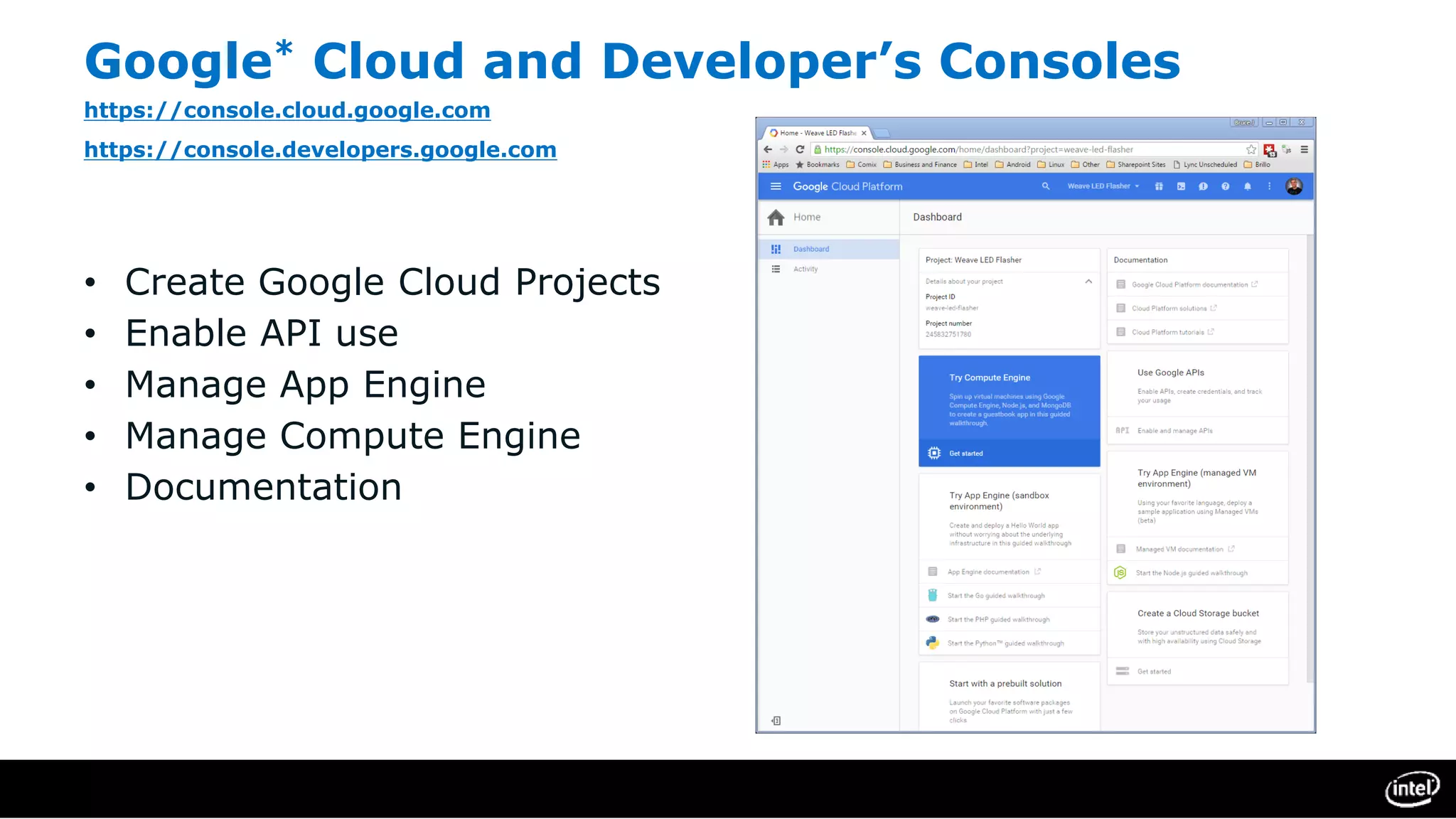Open the Comix bookmark folder
The image size is (1456, 819).
pyautogui.click(x=862, y=164)
